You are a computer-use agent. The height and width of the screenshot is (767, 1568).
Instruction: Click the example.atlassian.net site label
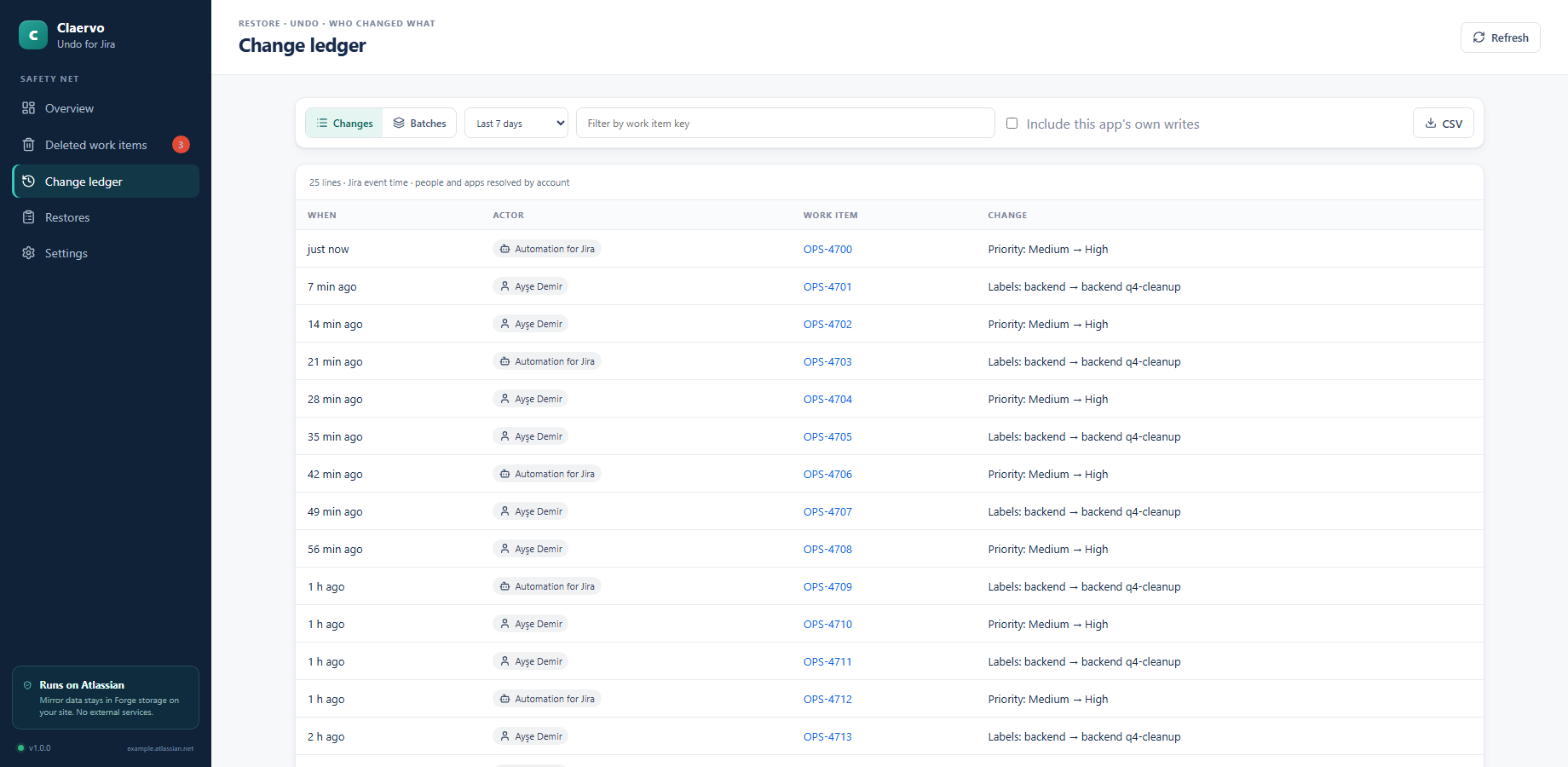click(x=160, y=748)
